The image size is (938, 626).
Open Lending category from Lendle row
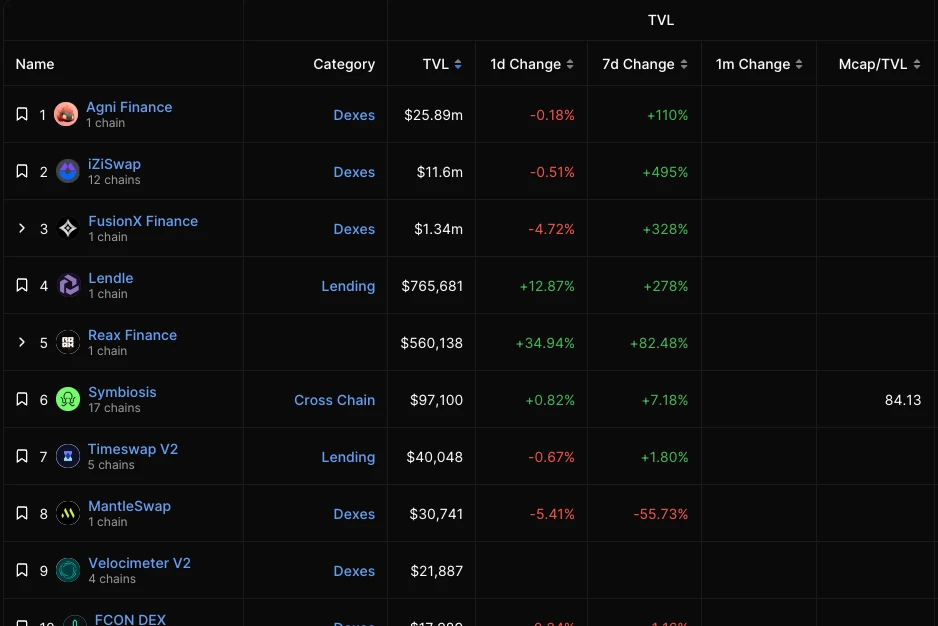coord(348,286)
